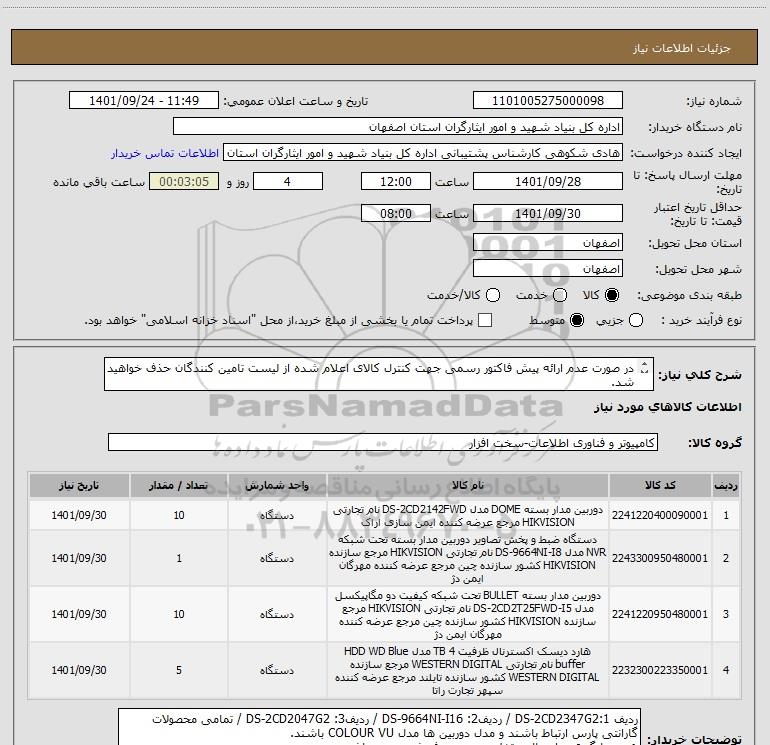
Task: Click the HDD WD Blue 4 TB item name
Action: coord(468,671)
